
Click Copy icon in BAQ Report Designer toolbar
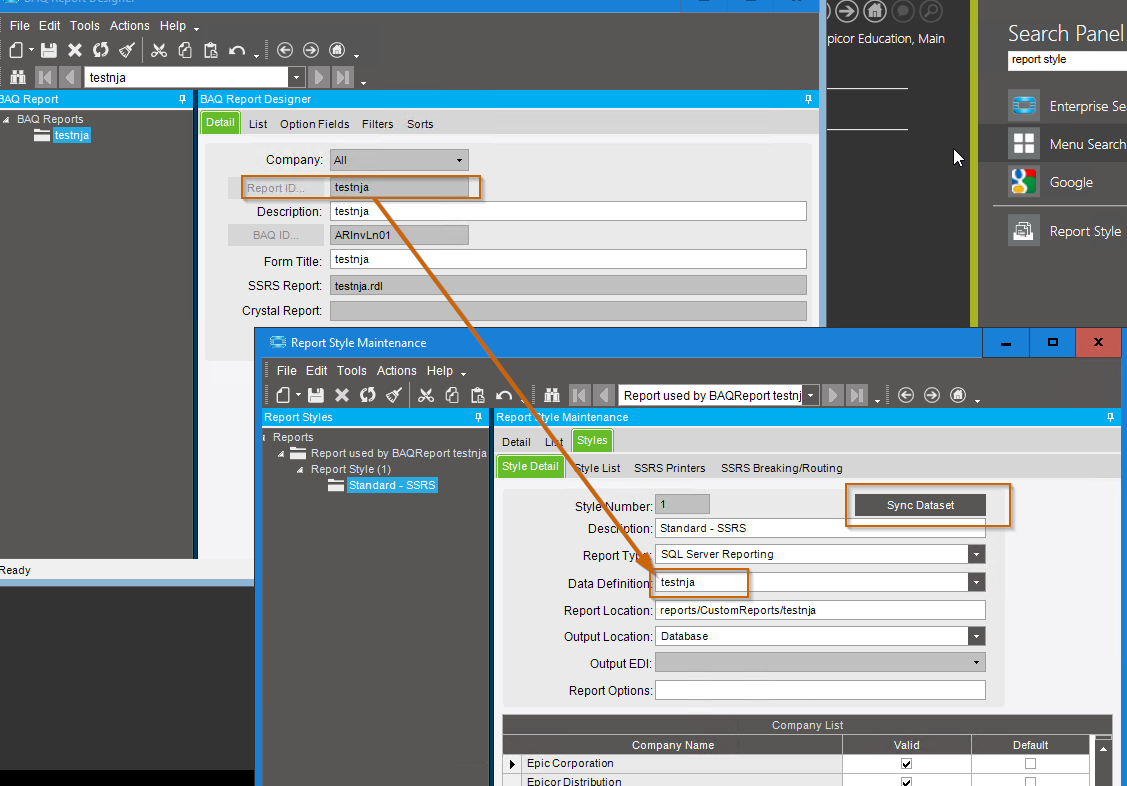point(185,50)
